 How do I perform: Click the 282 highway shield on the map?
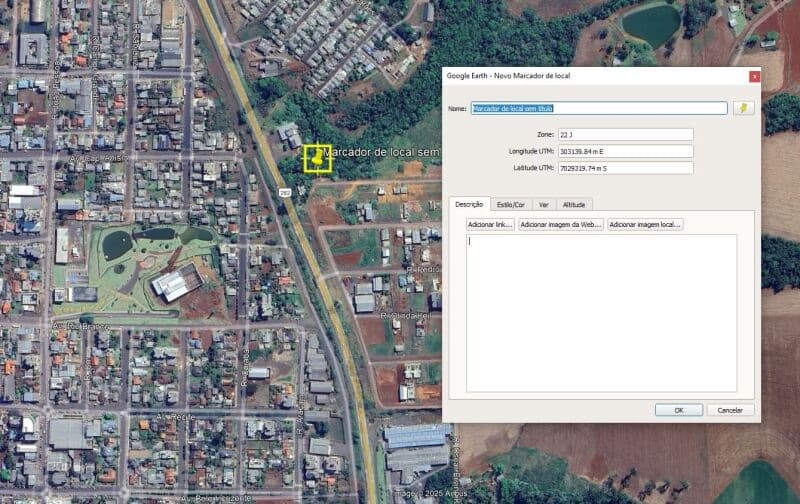click(x=284, y=192)
